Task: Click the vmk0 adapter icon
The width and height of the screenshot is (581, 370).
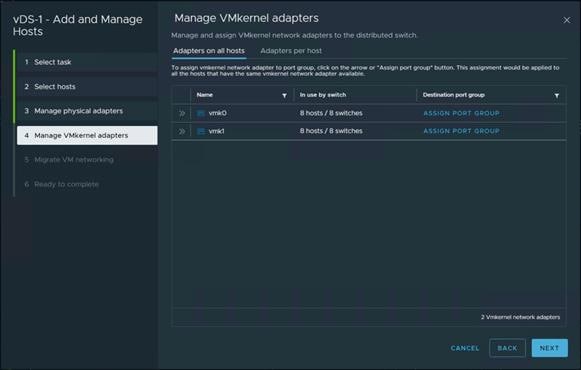Action: [200, 113]
